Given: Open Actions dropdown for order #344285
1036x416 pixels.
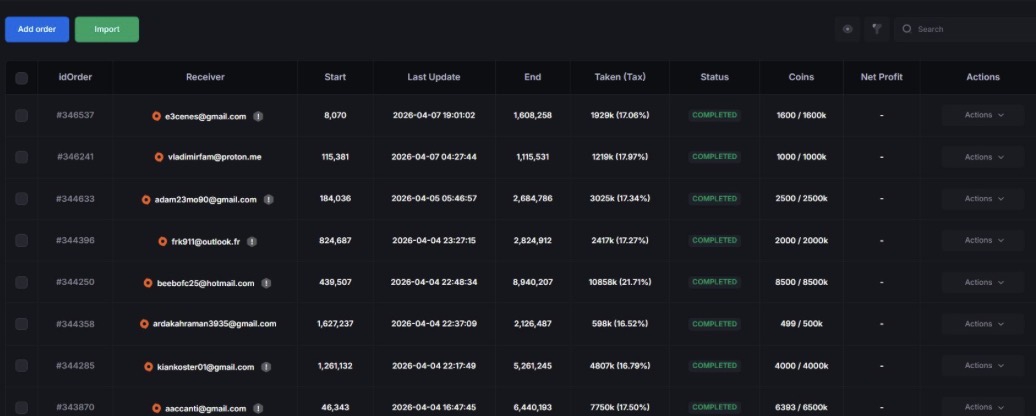Looking at the screenshot, I should 983,366.
